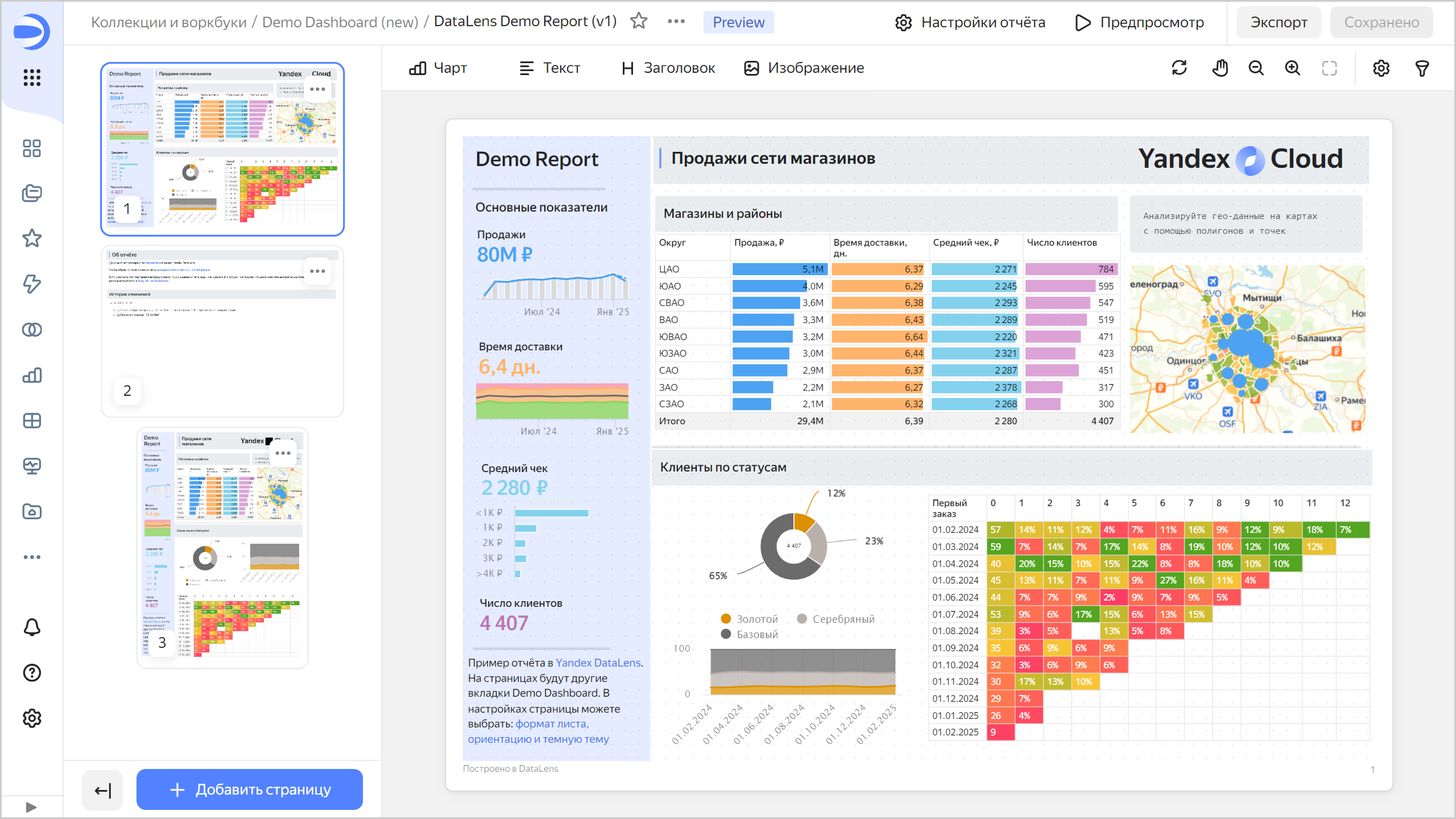Open the filters panel via funnel icon
Viewport: 1456px width, 819px height.
pos(1422,68)
